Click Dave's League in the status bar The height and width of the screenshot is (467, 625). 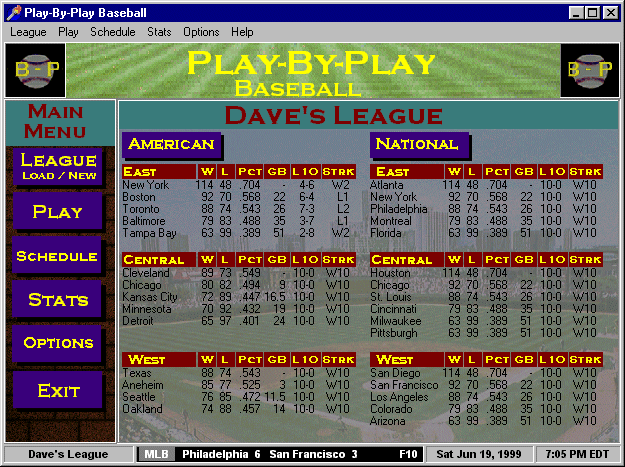[68, 454]
